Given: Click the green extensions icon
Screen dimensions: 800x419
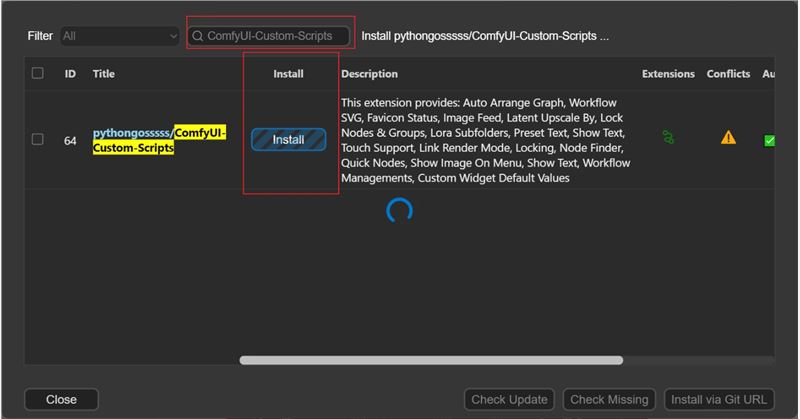Looking at the screenshot, I should point(668,137).
